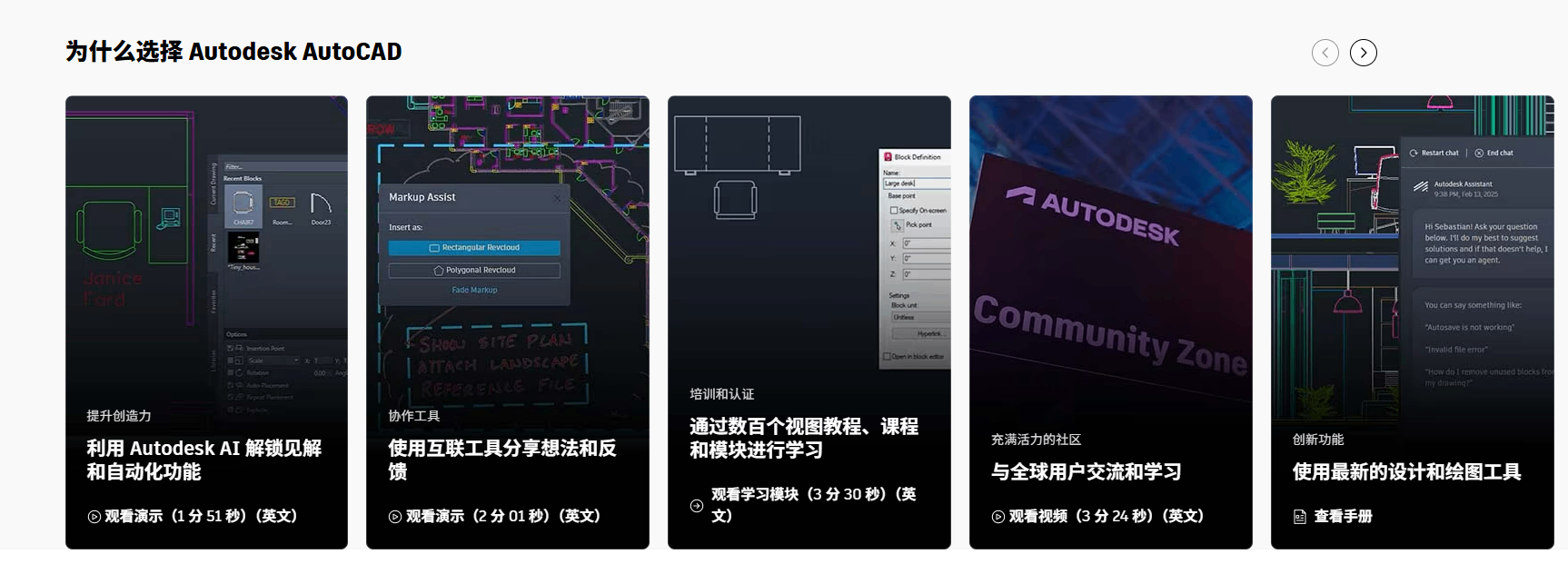
Task: Click play icon beside 观看演示 2 分 01 秒
Action: (x=395, y=517)
